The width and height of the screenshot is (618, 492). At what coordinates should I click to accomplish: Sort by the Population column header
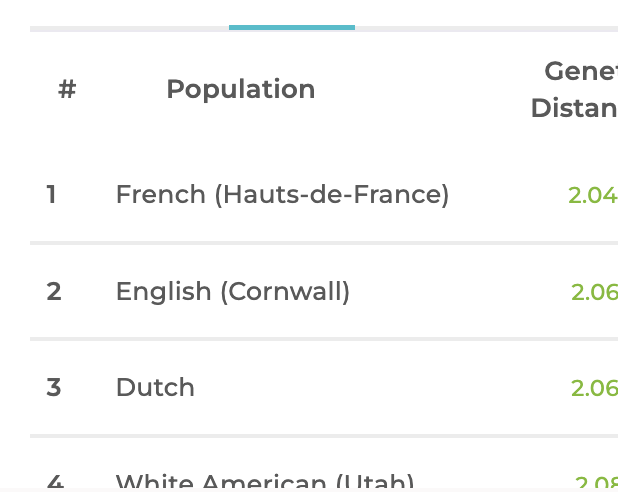[x=240, y=89]
